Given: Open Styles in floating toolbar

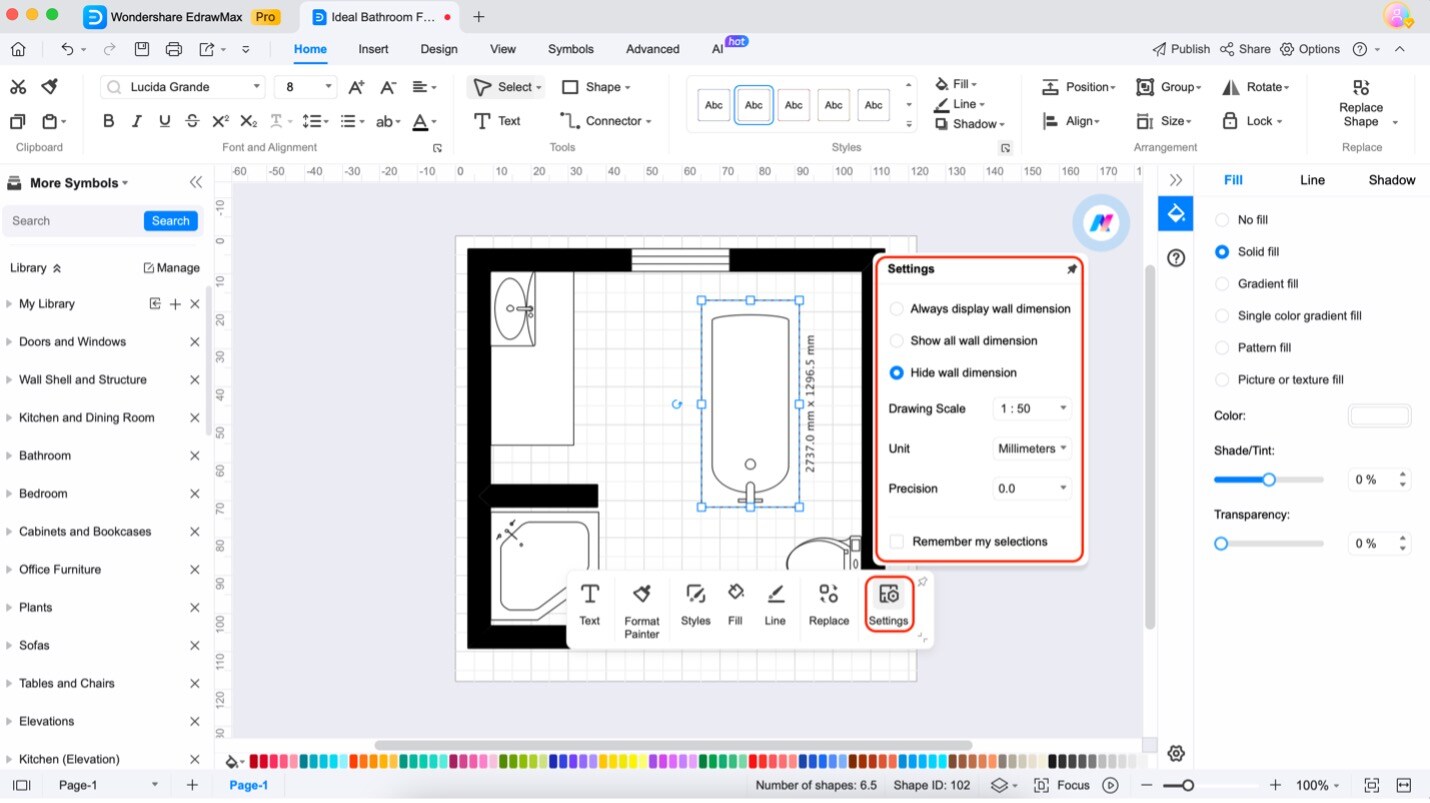Looking at the screenshot, I should click(695, 605).
